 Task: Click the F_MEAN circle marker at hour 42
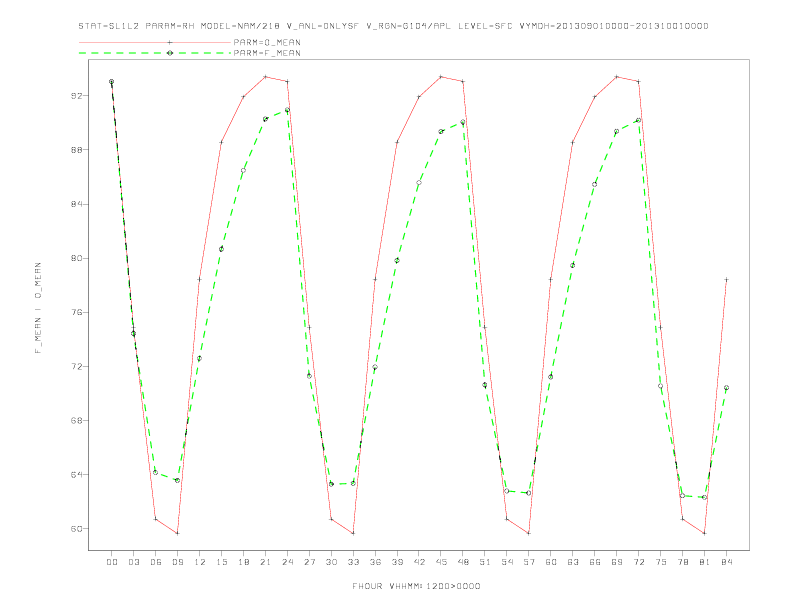click(419, 183)
